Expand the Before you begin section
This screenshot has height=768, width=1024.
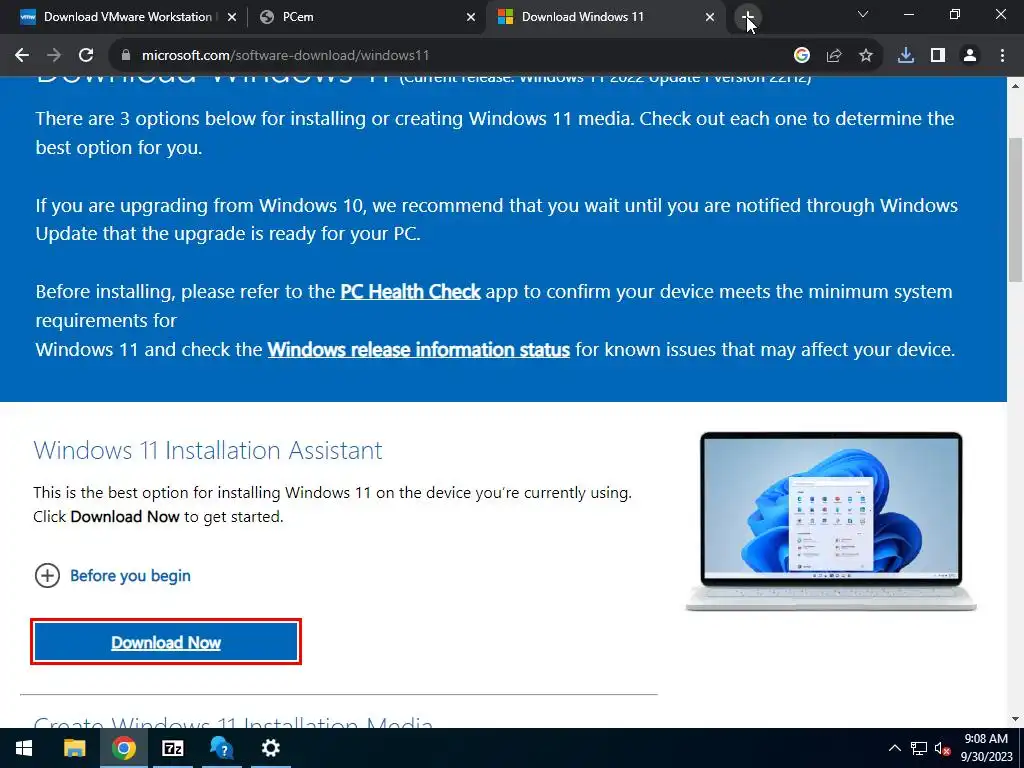pyautogui.click(x=113, y=575)
